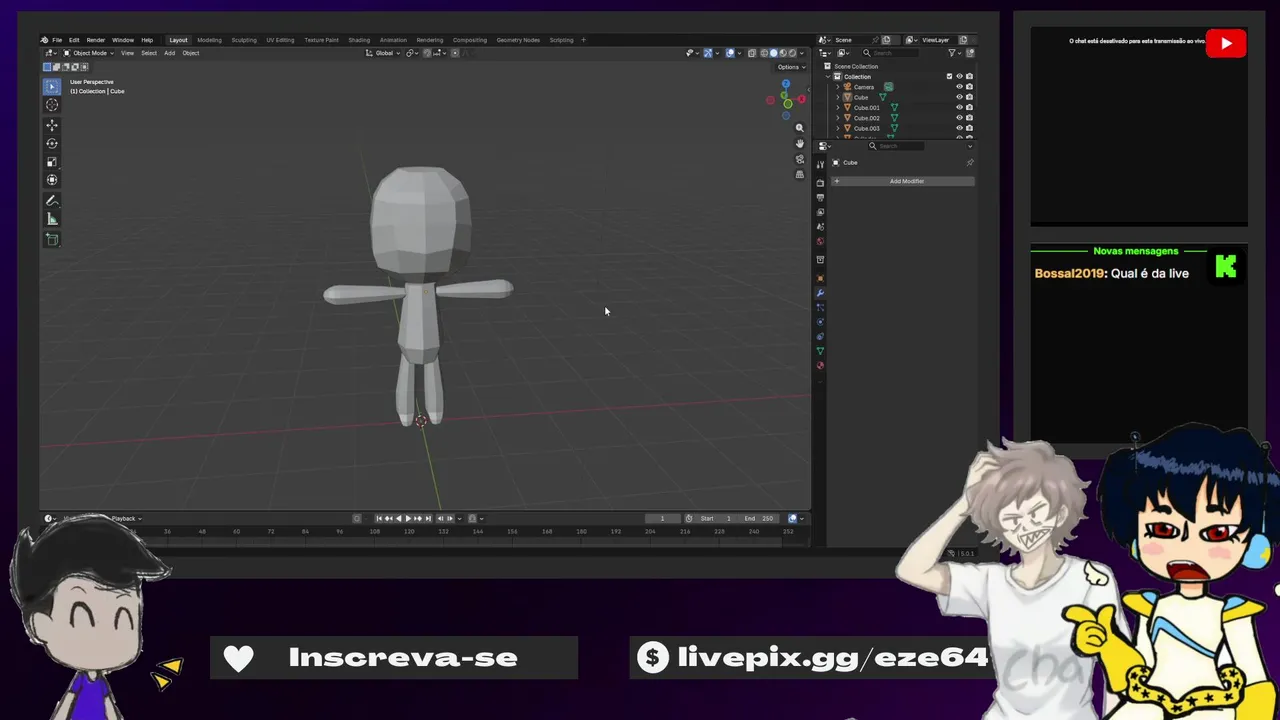Switch to Wireframe viewport shading
Viewport: 1280px width, 720px height.
(764, 53)
